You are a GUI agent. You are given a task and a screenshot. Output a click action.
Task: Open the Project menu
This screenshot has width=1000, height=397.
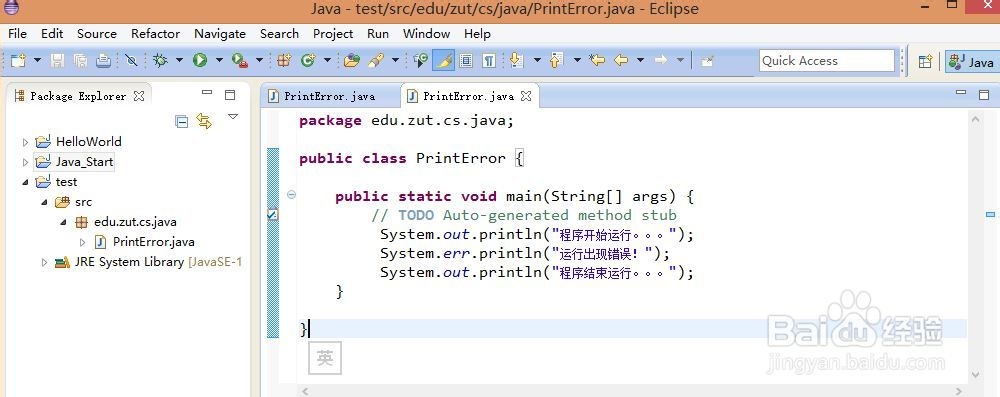[333, 34]
